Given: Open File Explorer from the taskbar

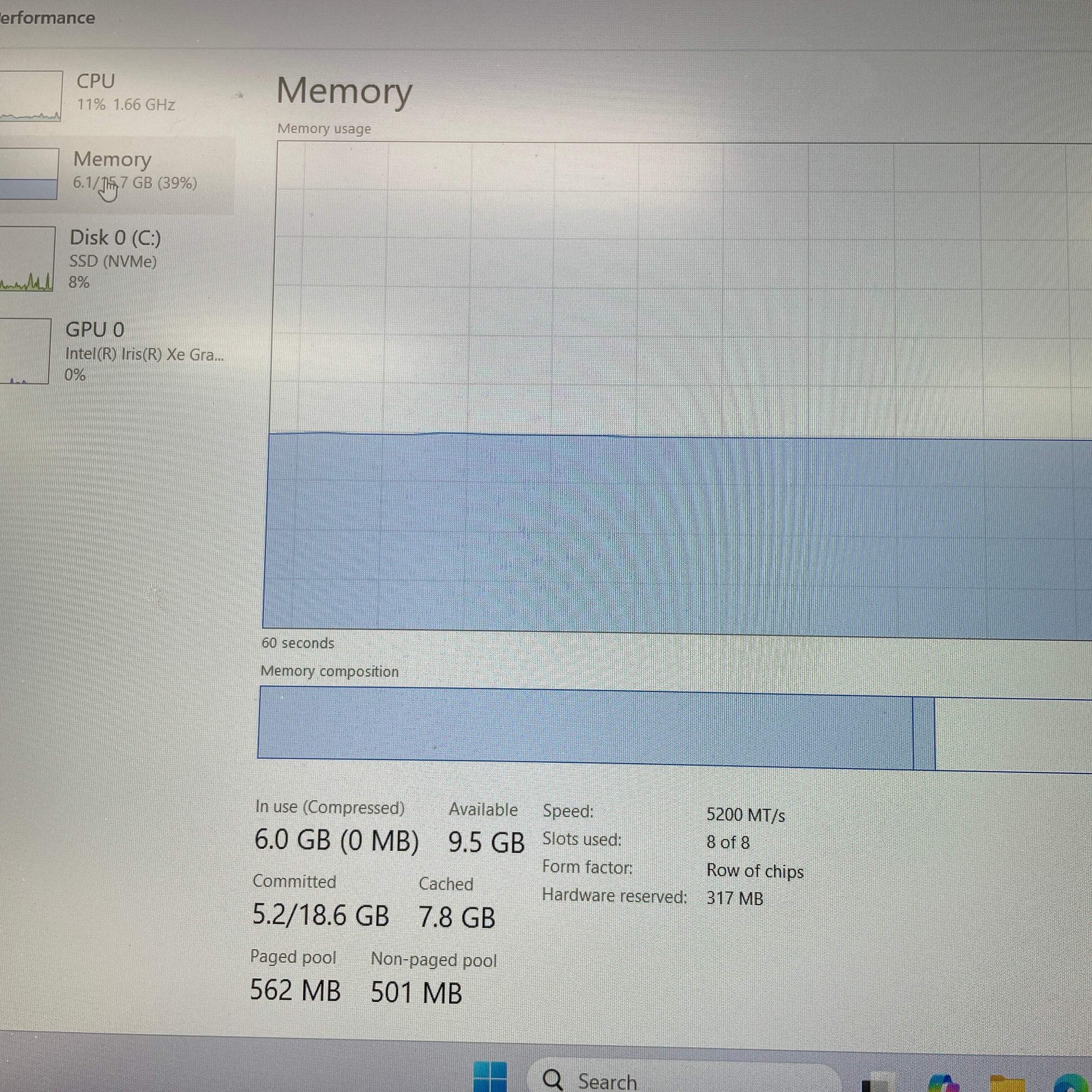Looking at the screenshot, I should [1007, 1083].
